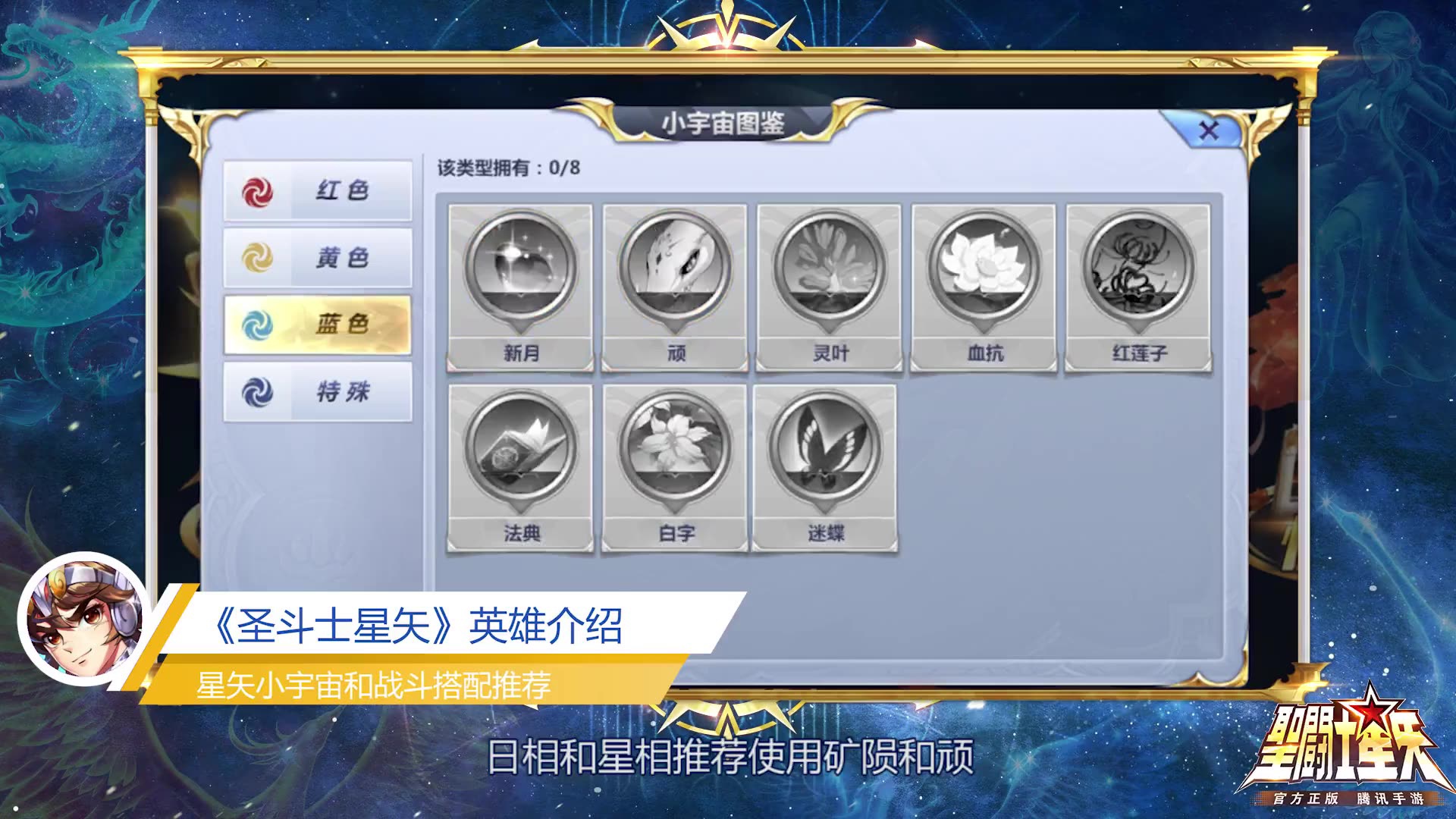Click the 小宇宙图鉴 title banner
Viewport: 1456px width, 819px height.
point(723,123)
